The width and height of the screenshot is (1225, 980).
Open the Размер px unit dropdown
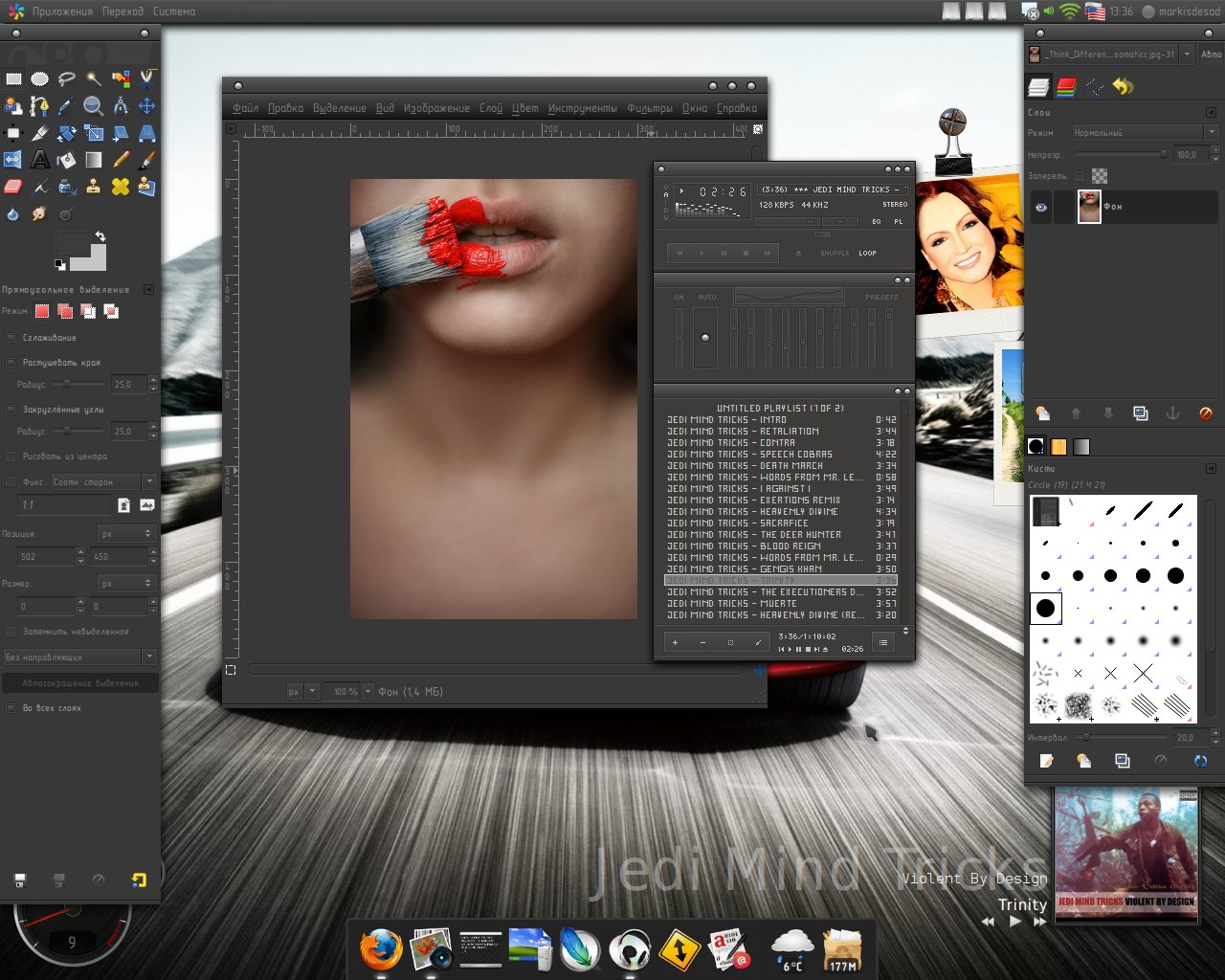tap(126, 583)
